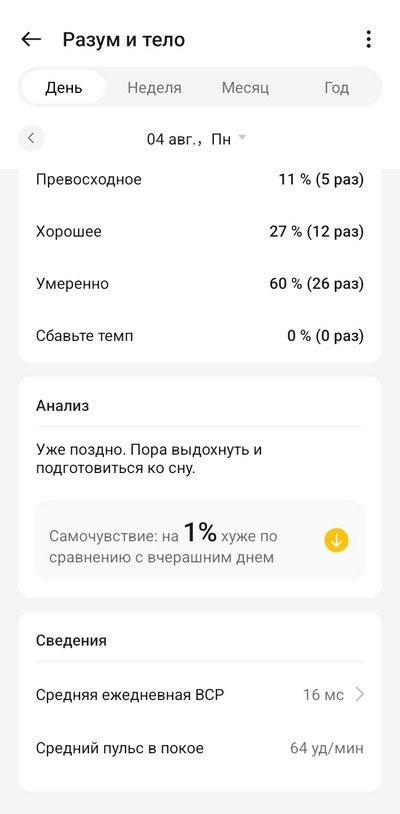Tap the Разум и тело page title

[124, 39]
